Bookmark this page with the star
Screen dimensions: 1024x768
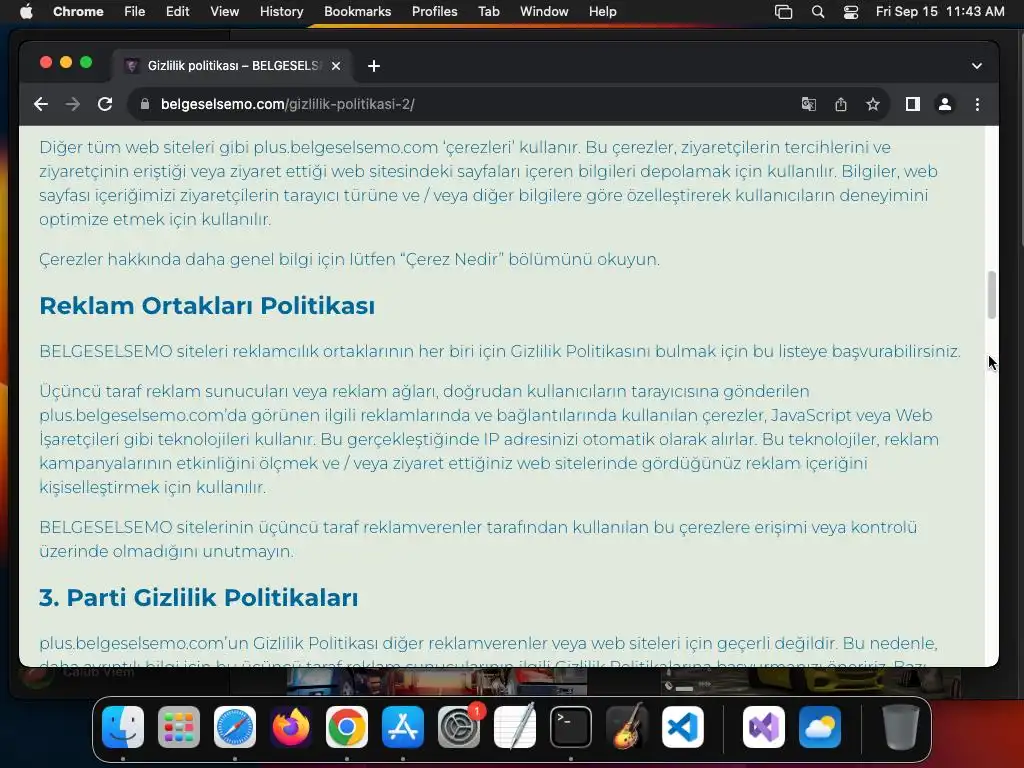tap(872, 104)
